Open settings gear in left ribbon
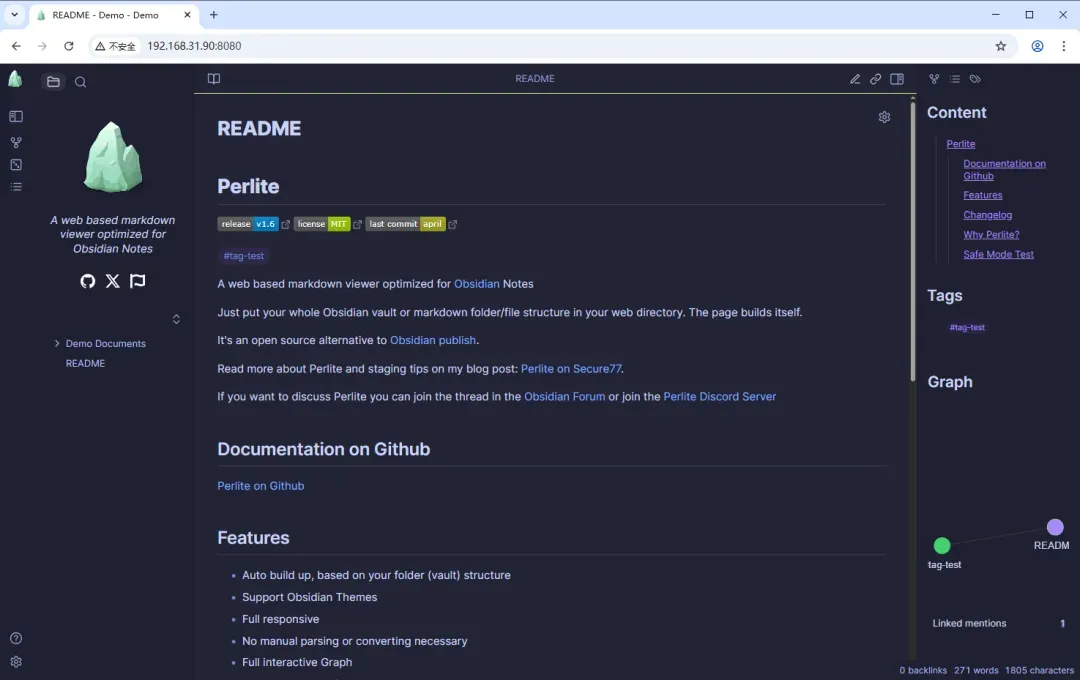1080x680 pixels. coord(16,661)
